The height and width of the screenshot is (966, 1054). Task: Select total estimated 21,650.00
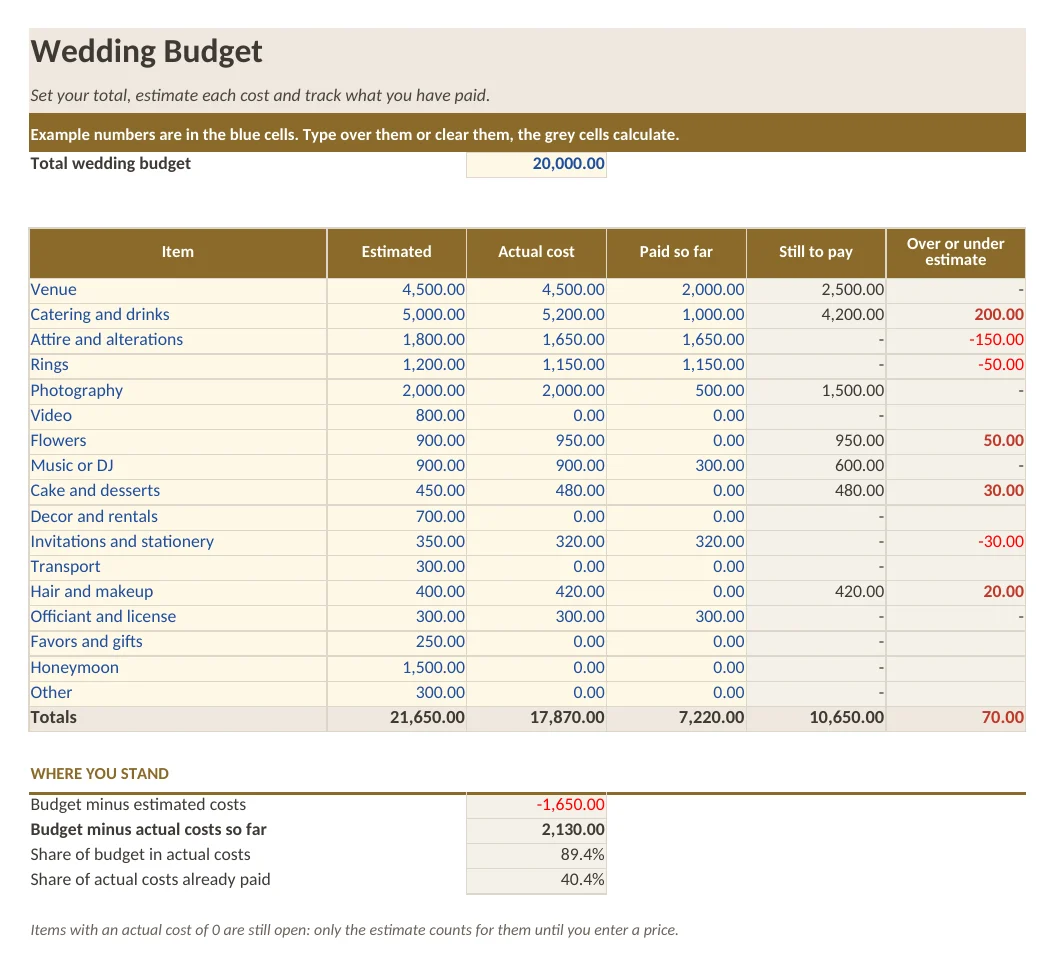pos(397,718)
